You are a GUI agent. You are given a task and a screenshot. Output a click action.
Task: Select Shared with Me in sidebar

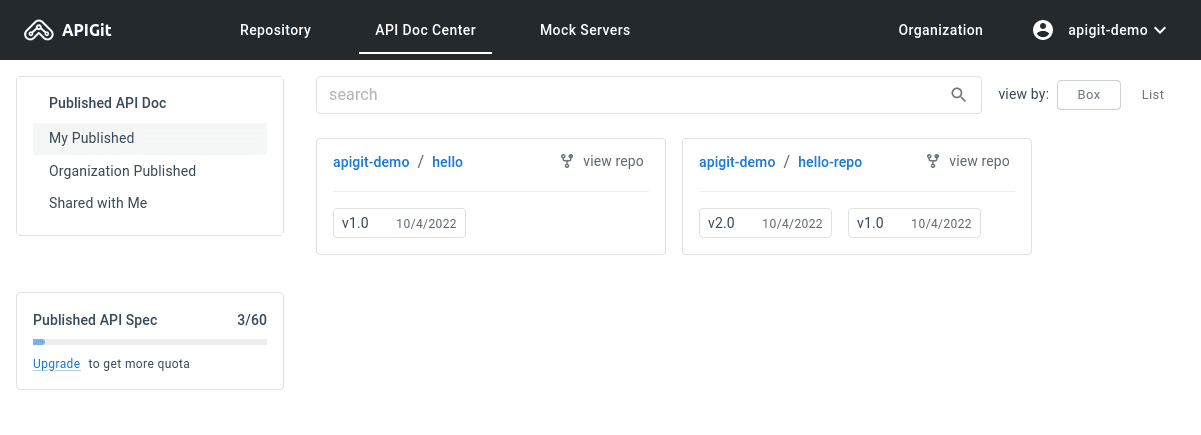150,203
